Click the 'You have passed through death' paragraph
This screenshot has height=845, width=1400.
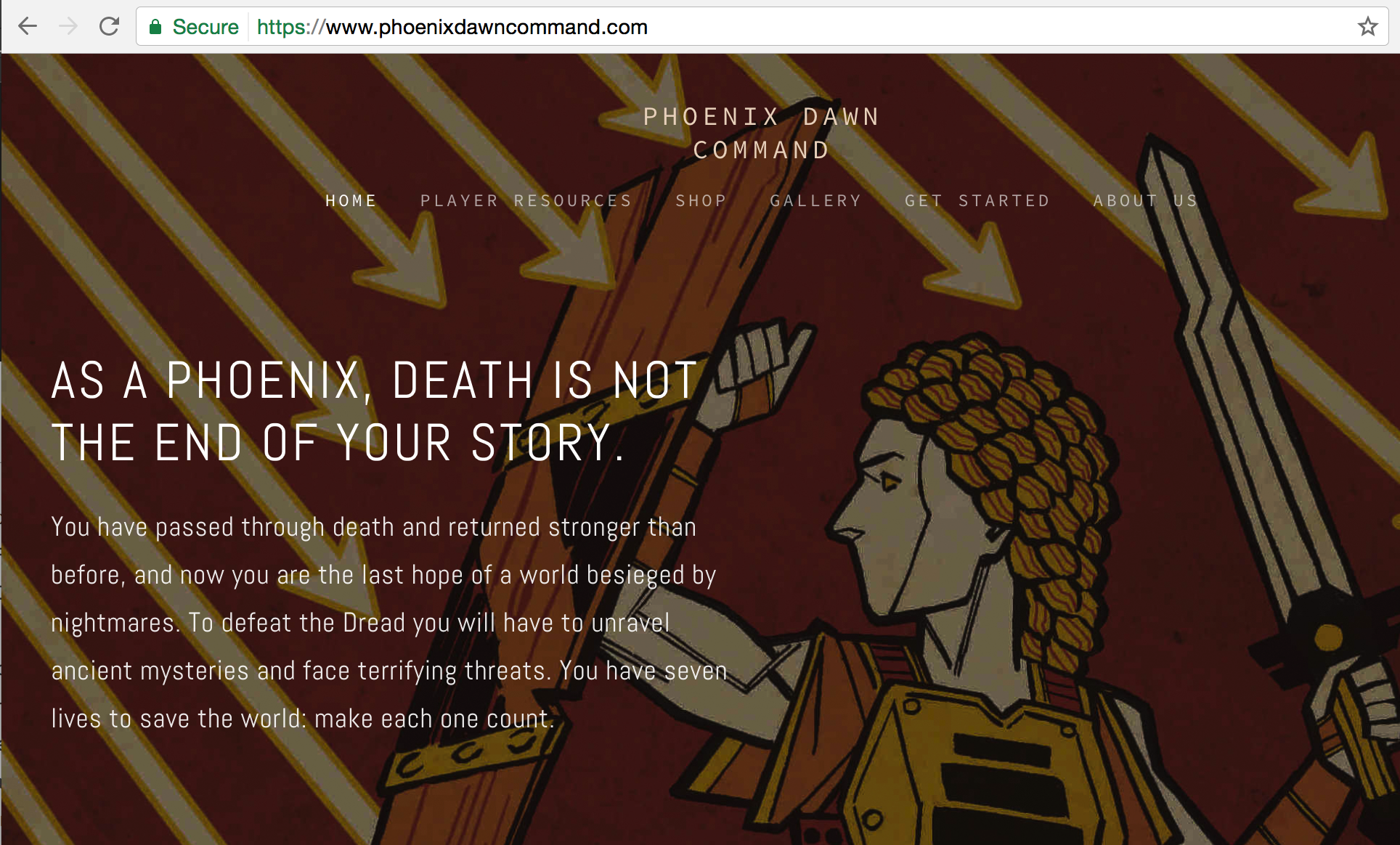(x=389, y=623)
